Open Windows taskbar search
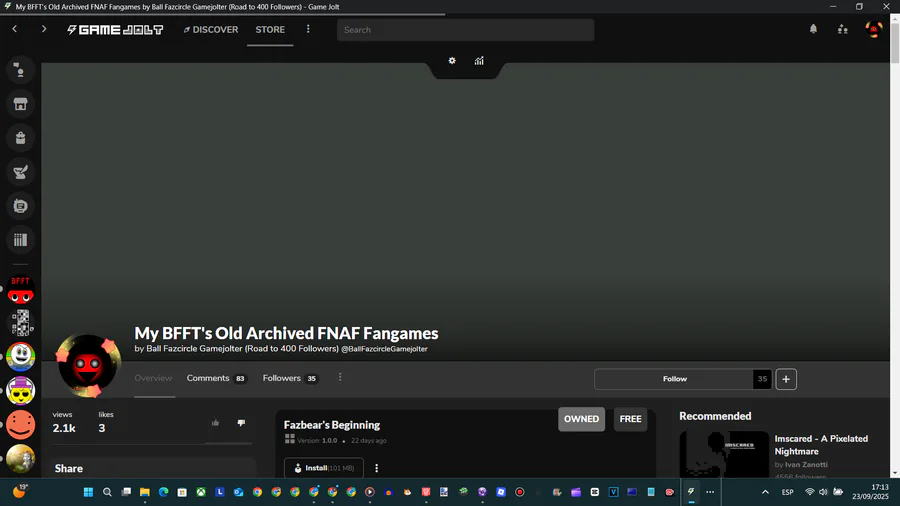Screen dimensions: 900x506 107,492
